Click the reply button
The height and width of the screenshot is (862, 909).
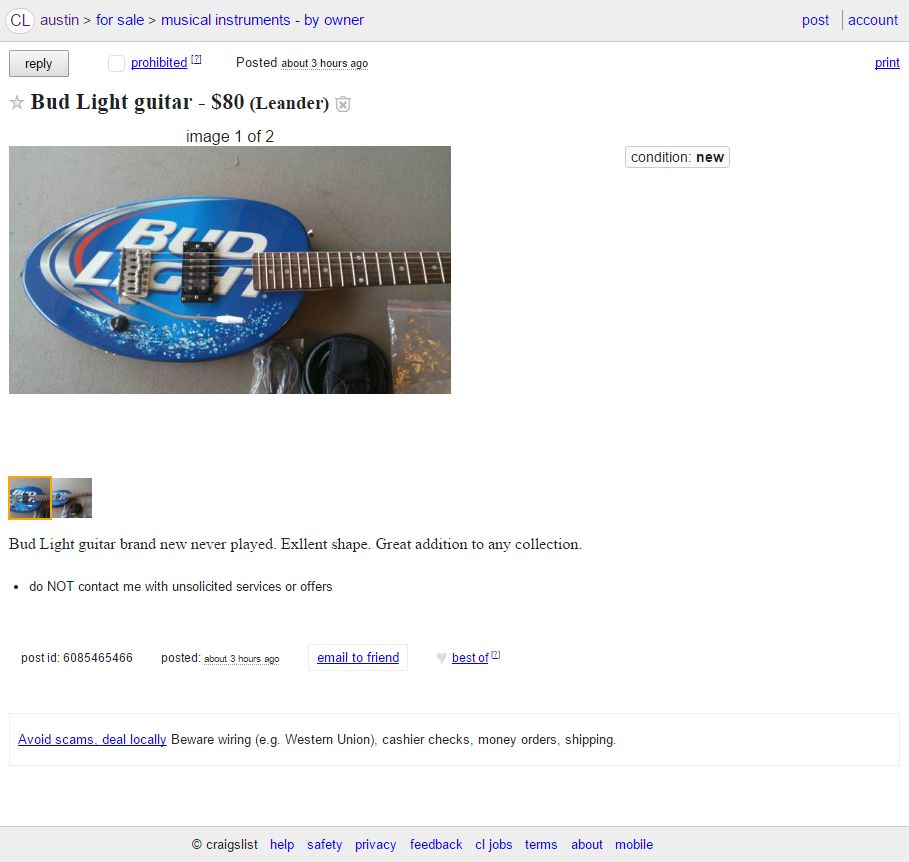point(39,63)
